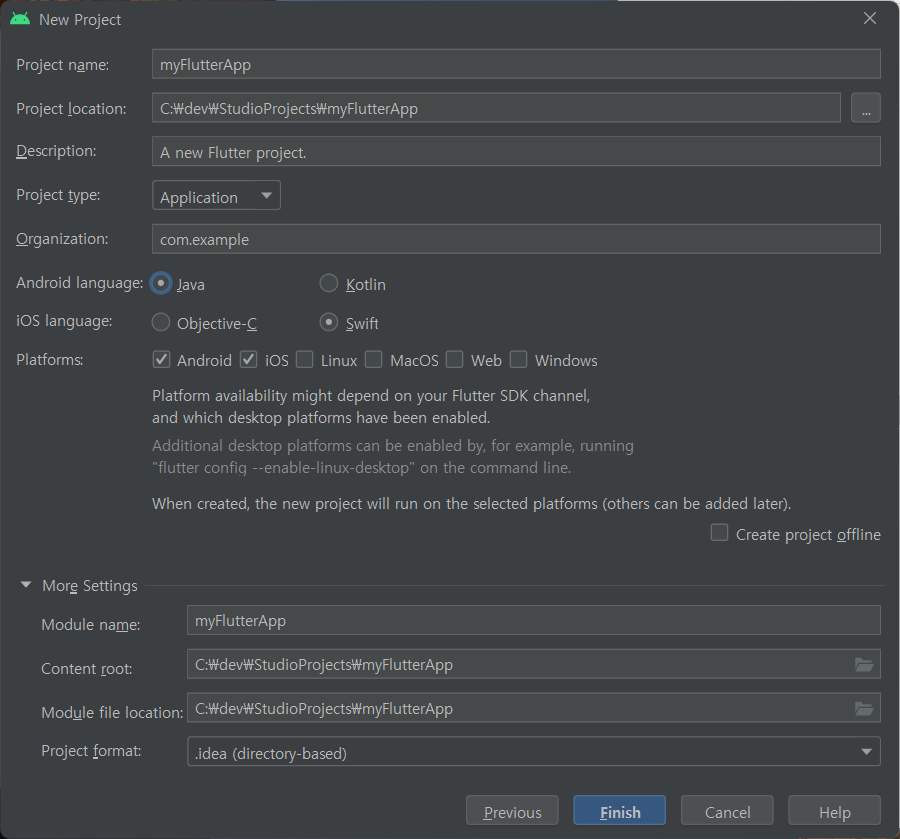
Task: Open the Module file location folder icon
Action: 864,709
